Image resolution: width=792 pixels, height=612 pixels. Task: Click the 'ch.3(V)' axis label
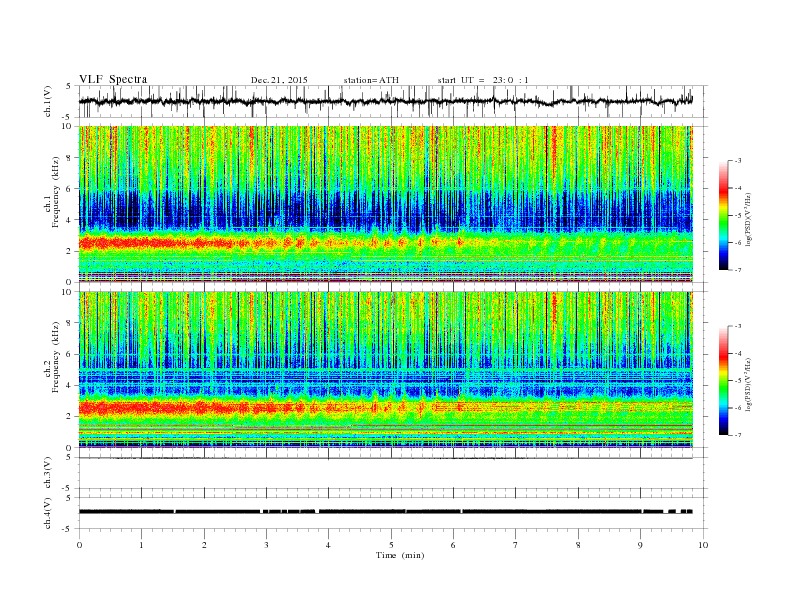(48, 473)
